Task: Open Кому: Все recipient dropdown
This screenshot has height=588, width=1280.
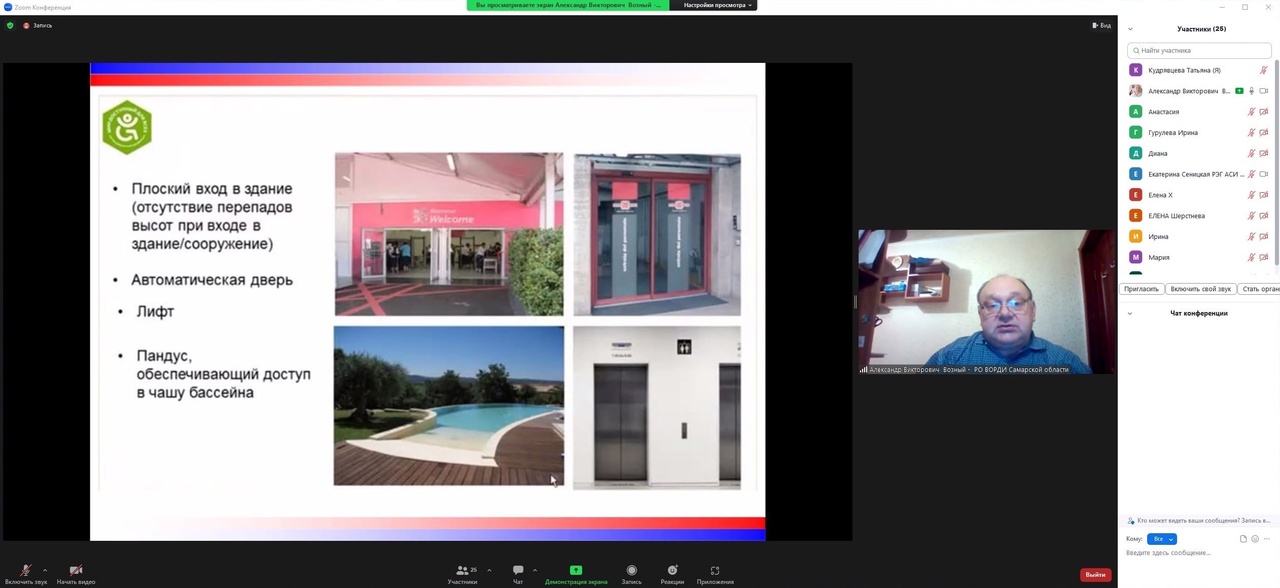Action: pyautogui.click(x=1162, y=539)
